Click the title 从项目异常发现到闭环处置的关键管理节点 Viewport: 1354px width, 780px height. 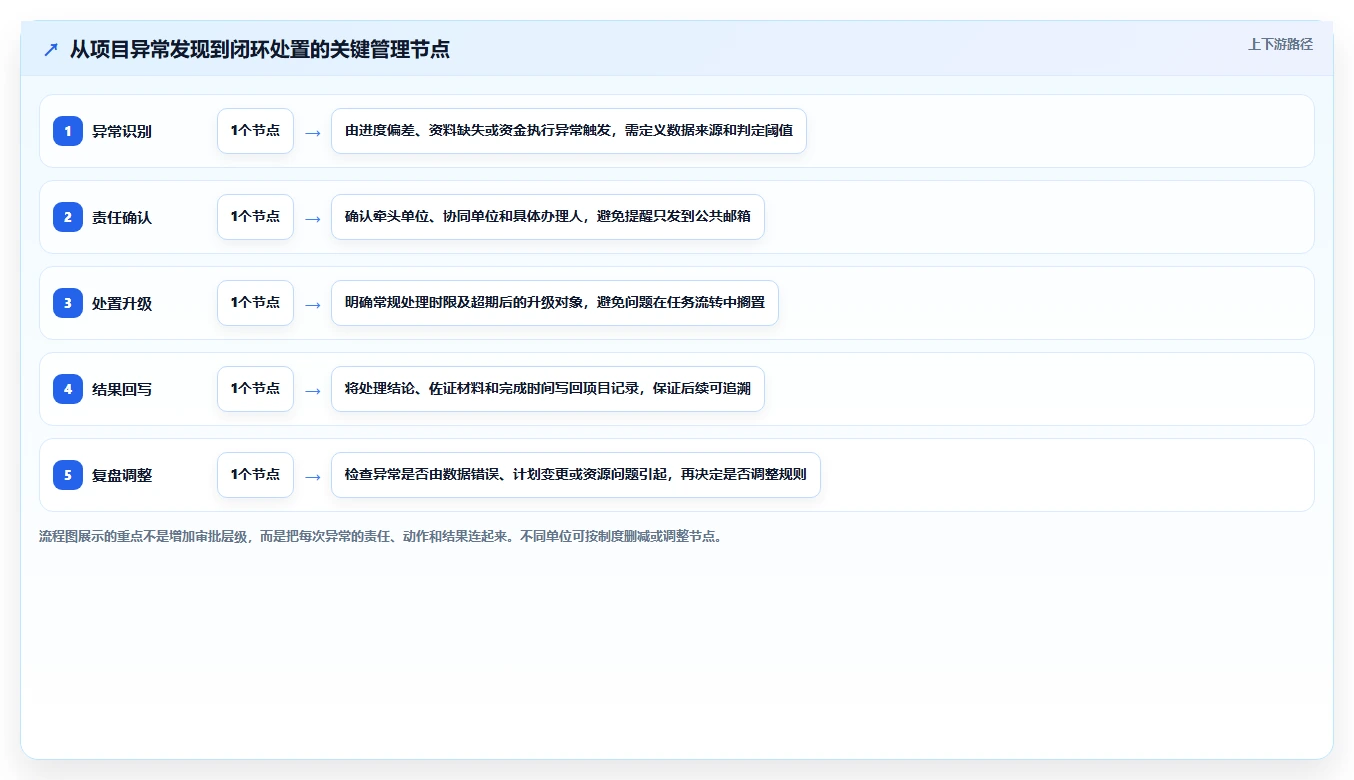(x=260, y=49)
